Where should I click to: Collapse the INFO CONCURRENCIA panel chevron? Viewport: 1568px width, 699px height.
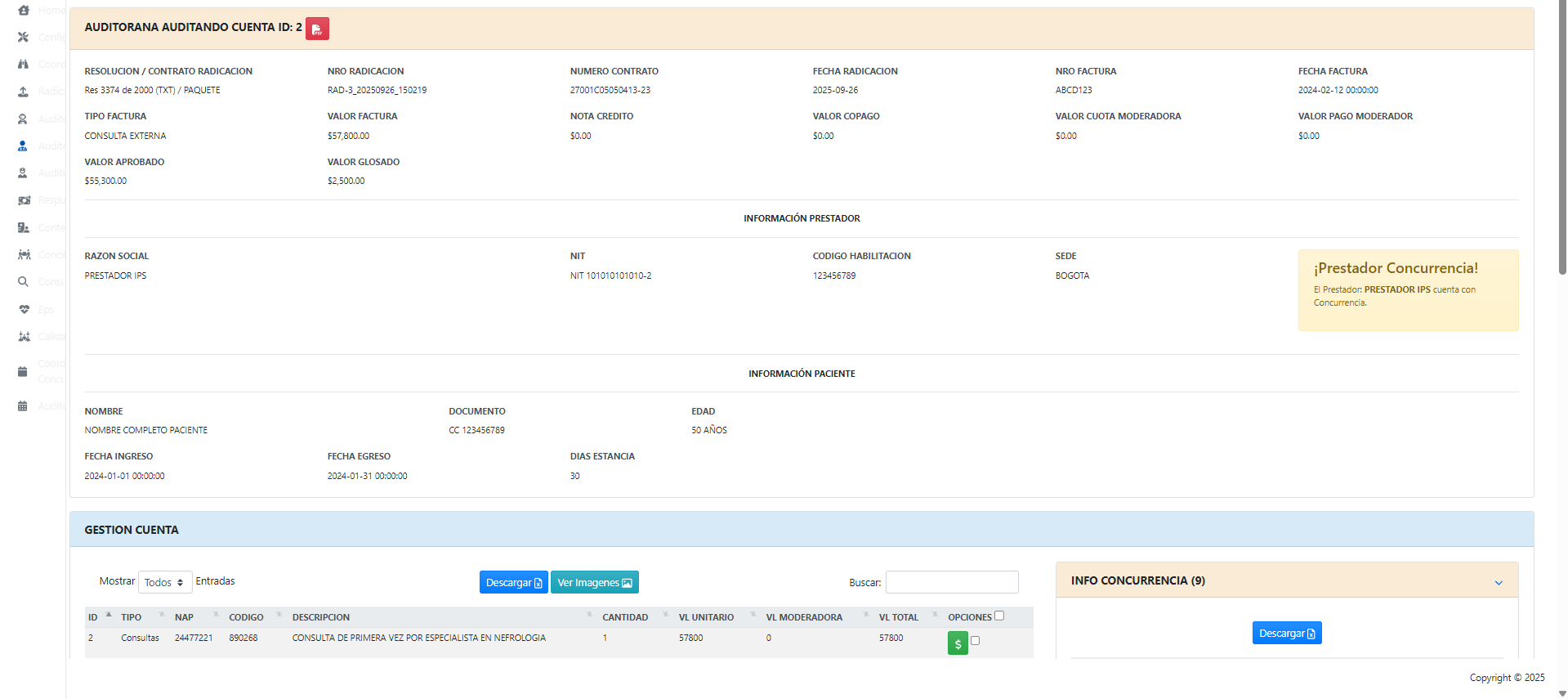tap(1499, 582)
